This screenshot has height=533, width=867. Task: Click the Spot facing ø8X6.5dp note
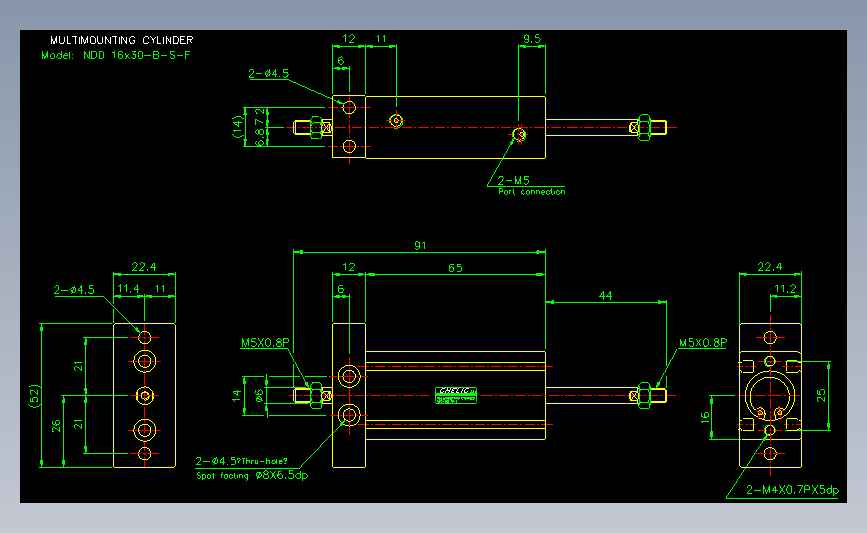coord(252,475)
